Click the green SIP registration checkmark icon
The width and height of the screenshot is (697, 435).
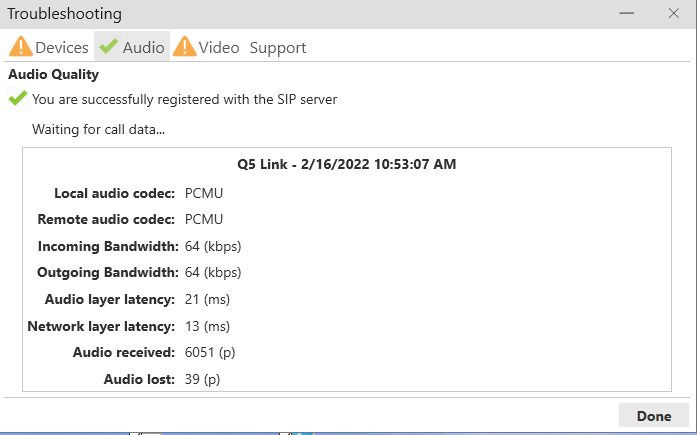(17, 99)
